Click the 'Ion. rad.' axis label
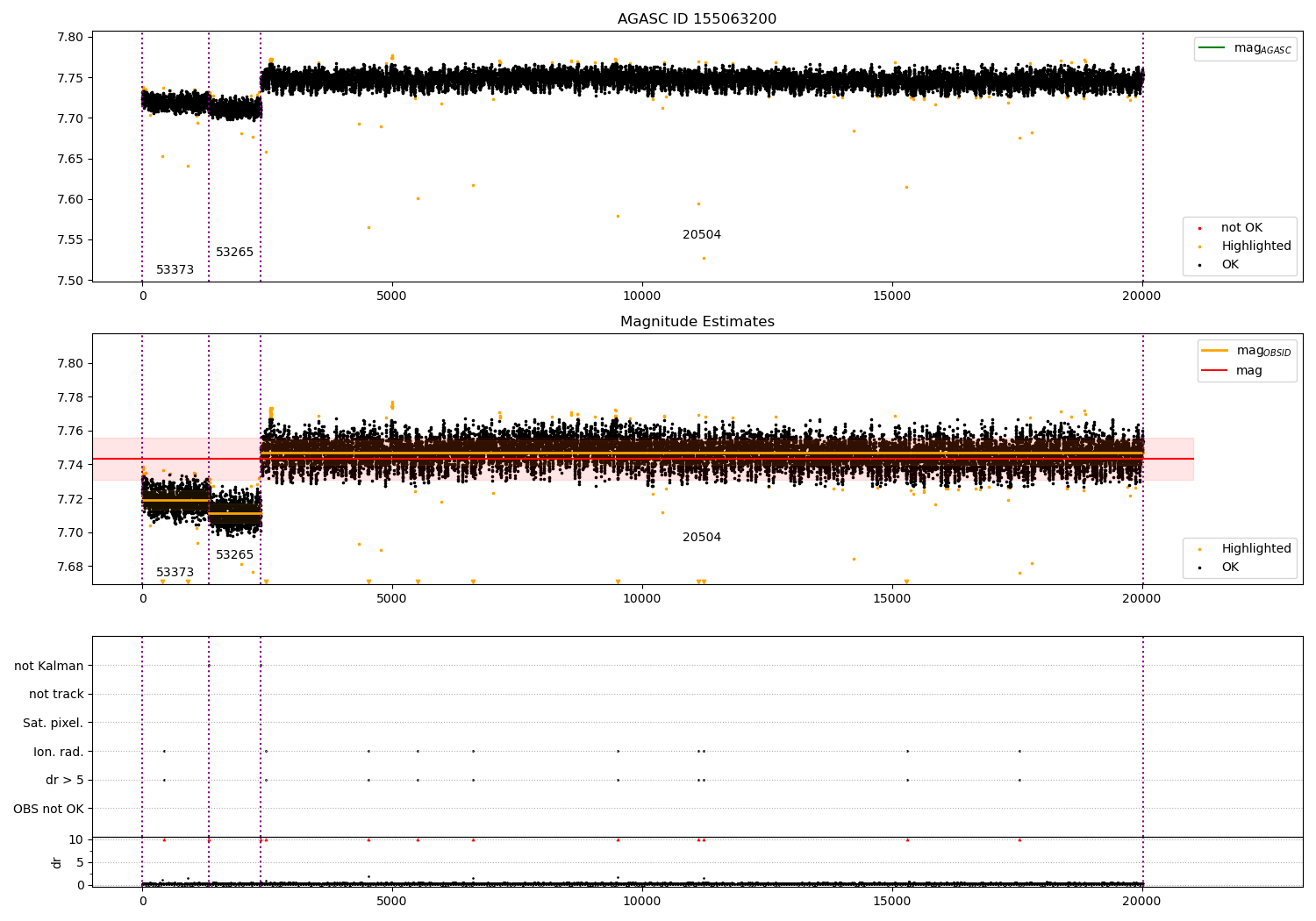The height and width of the screenshot is (921, 1316). coord(59,752)
